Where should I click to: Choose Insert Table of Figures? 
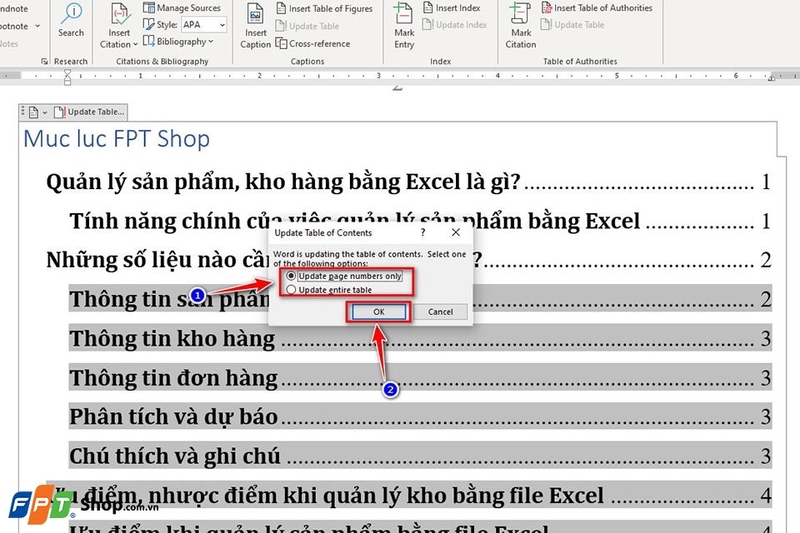(324, 8)
